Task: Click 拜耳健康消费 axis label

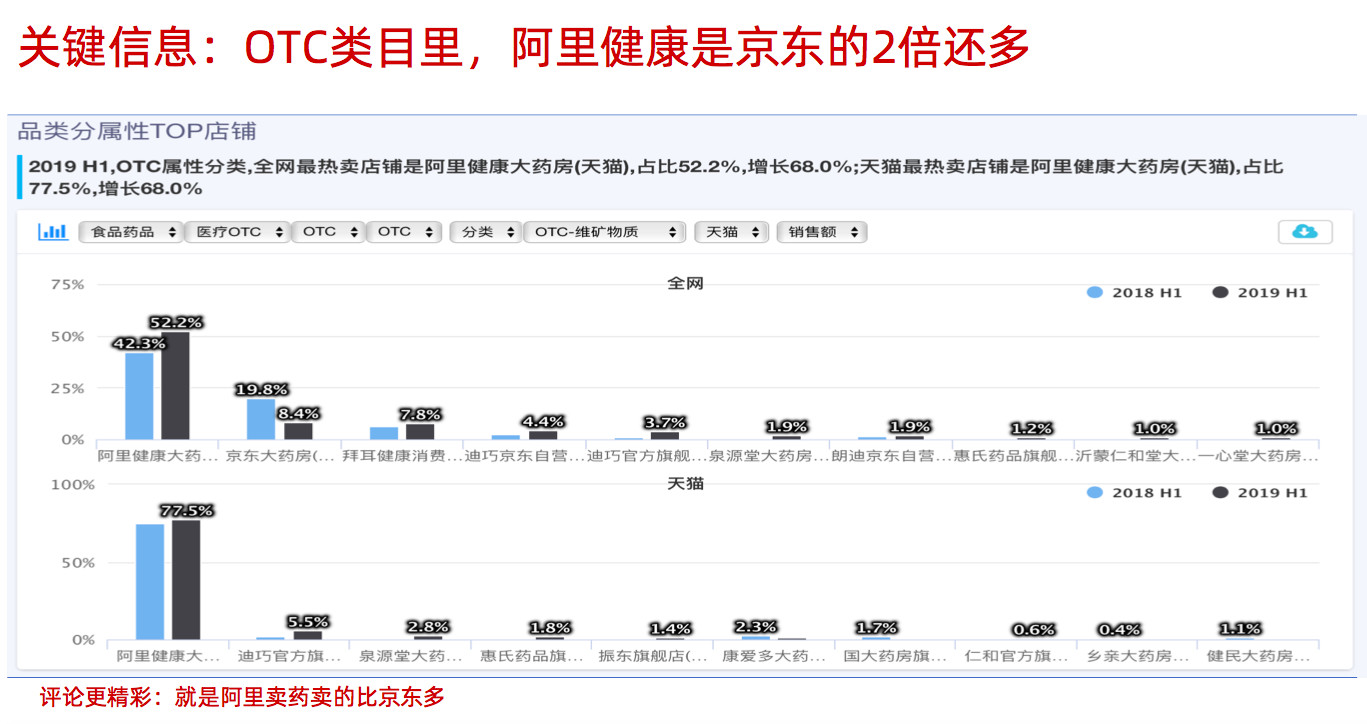Action: click(402, 456)
